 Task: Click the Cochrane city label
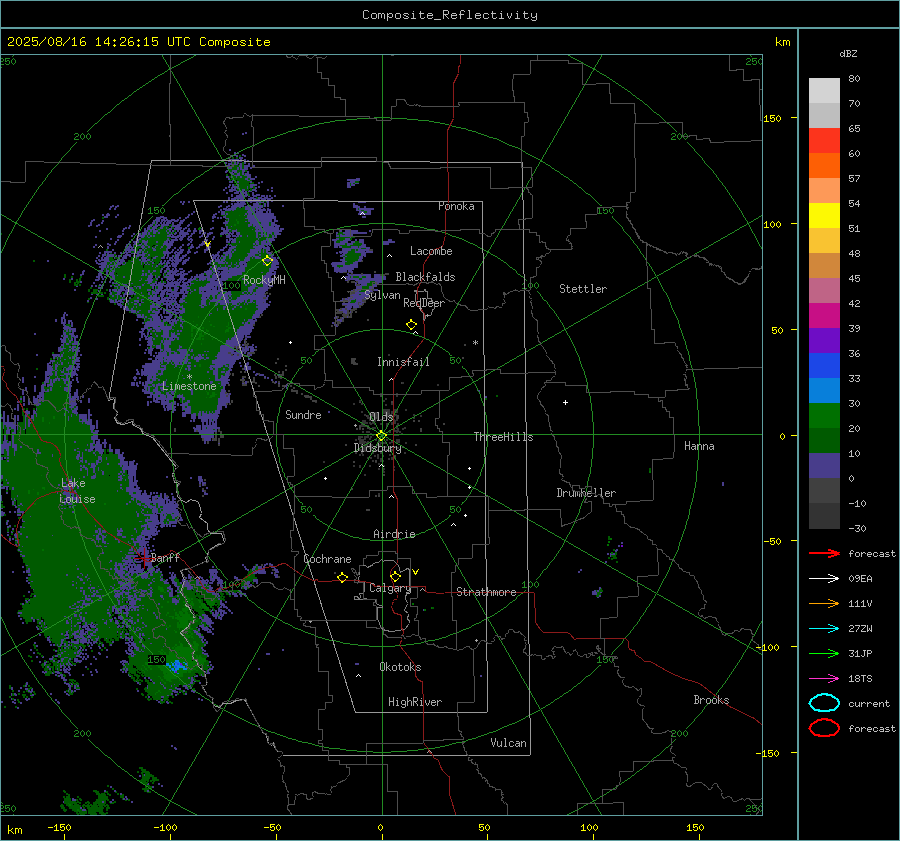click(x=327, y=559)
